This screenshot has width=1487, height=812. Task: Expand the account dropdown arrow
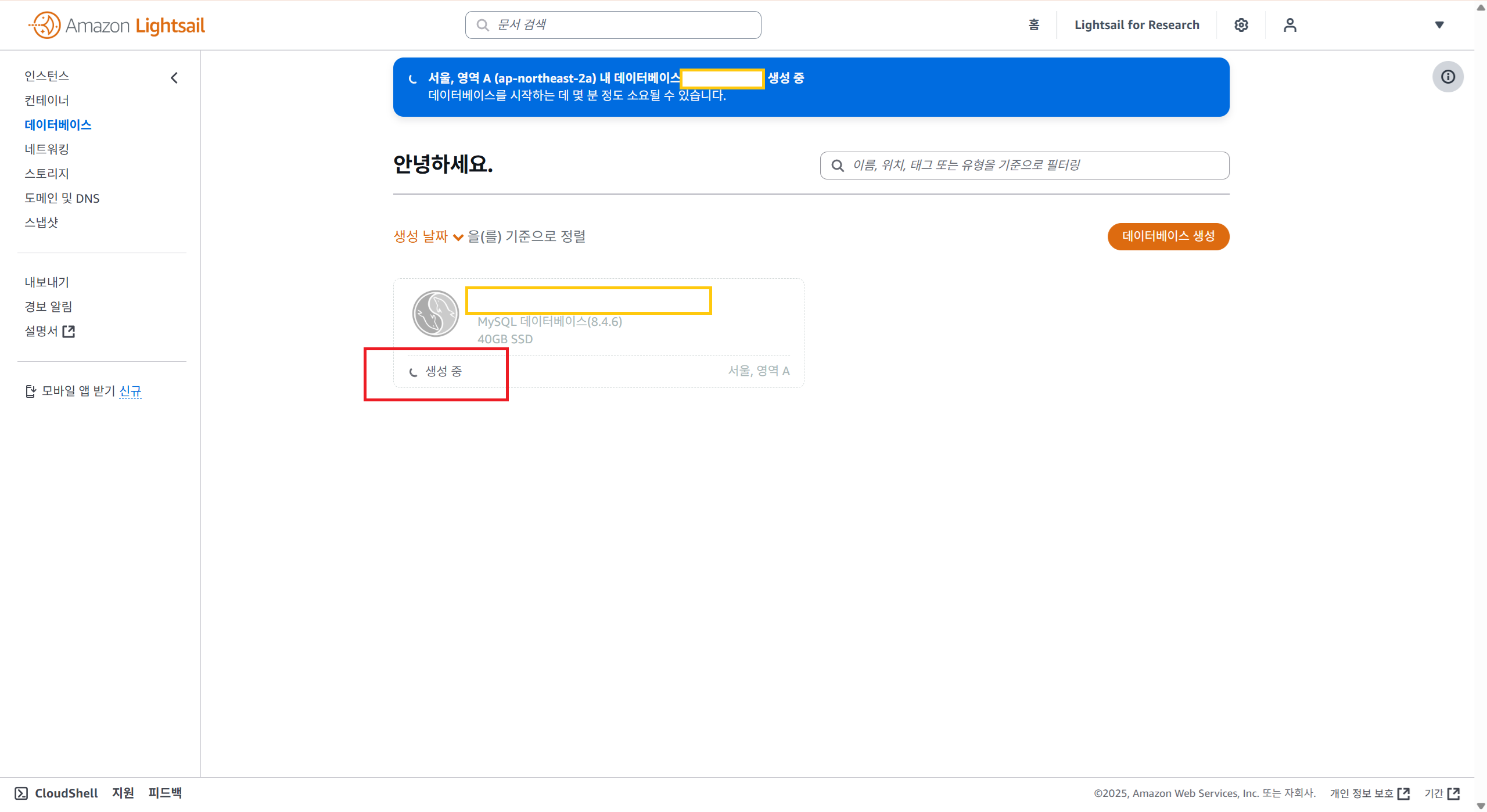click(1439, 25)
